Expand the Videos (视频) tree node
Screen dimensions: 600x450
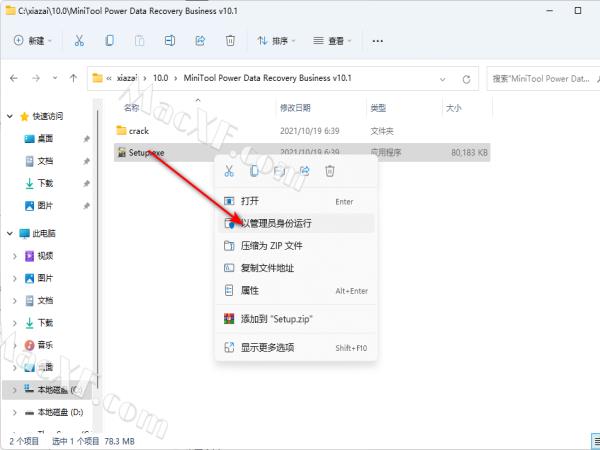(x=15, y=256)
